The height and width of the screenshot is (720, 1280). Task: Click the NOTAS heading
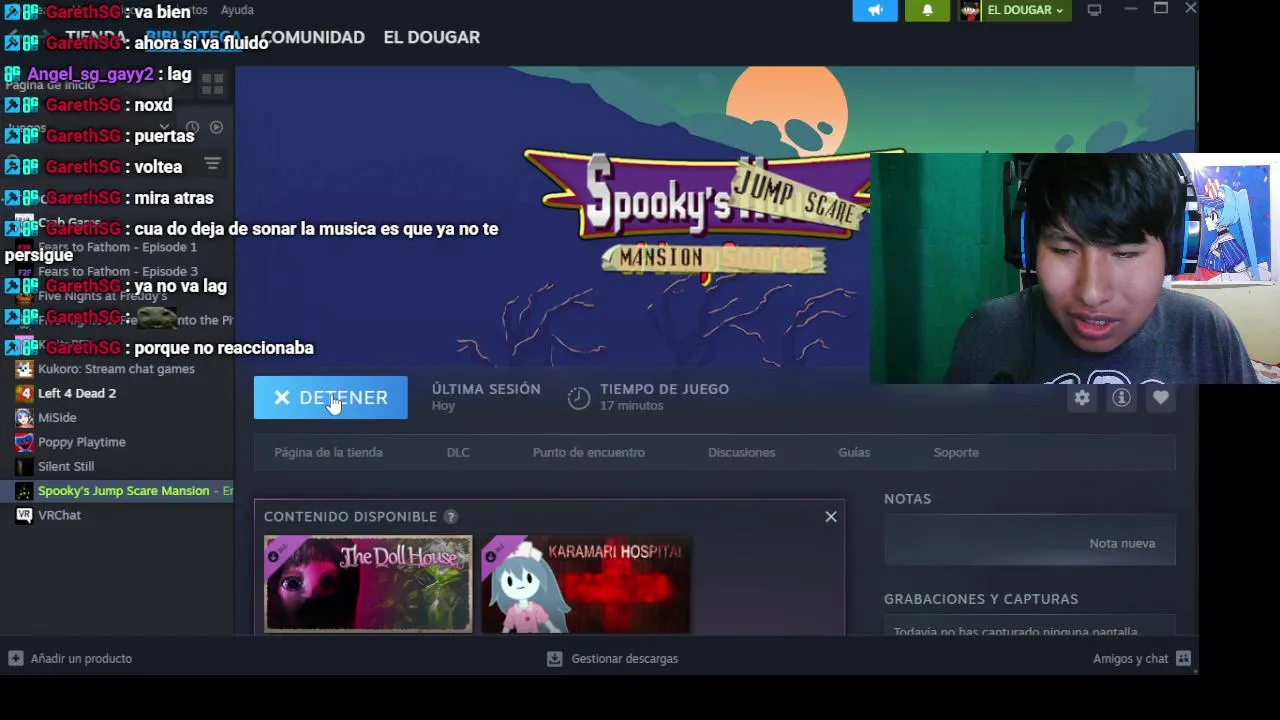tap(907, 499)
